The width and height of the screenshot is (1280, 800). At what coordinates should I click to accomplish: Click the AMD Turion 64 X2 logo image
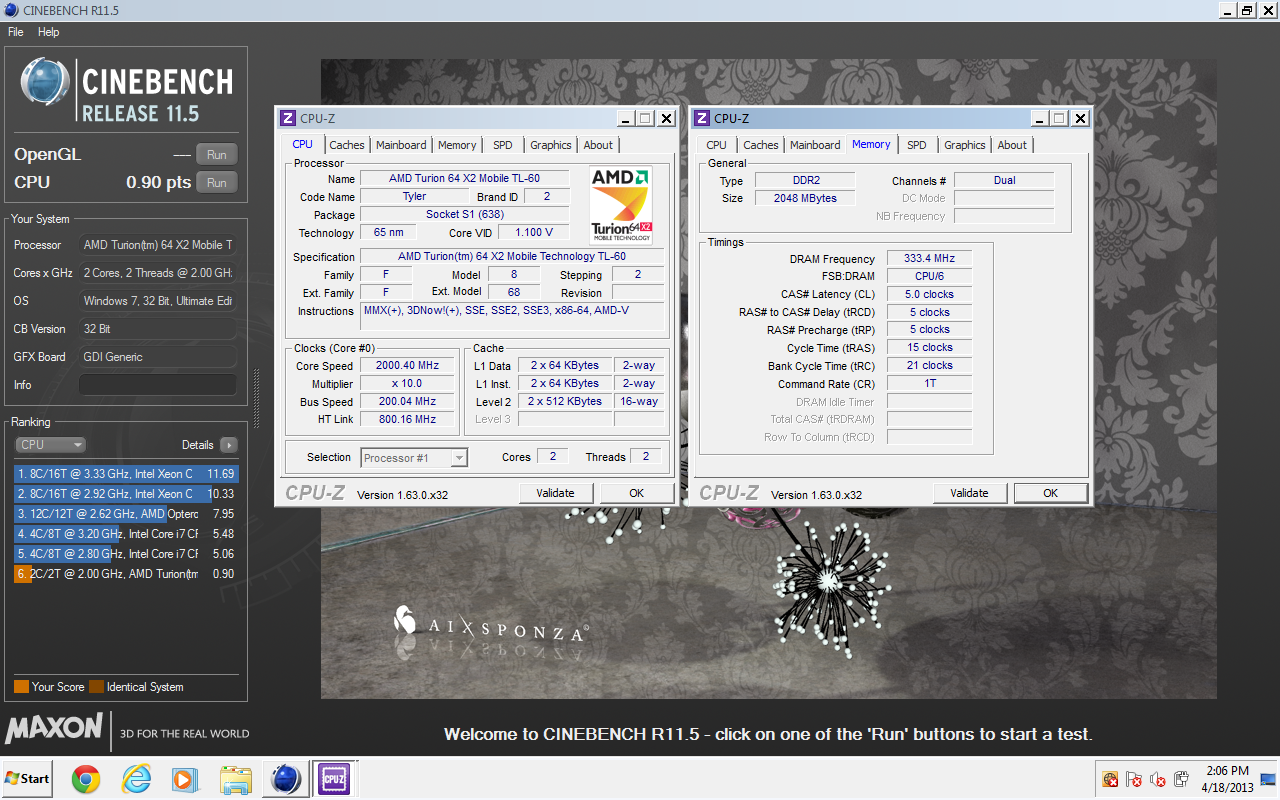click(621, 205)
